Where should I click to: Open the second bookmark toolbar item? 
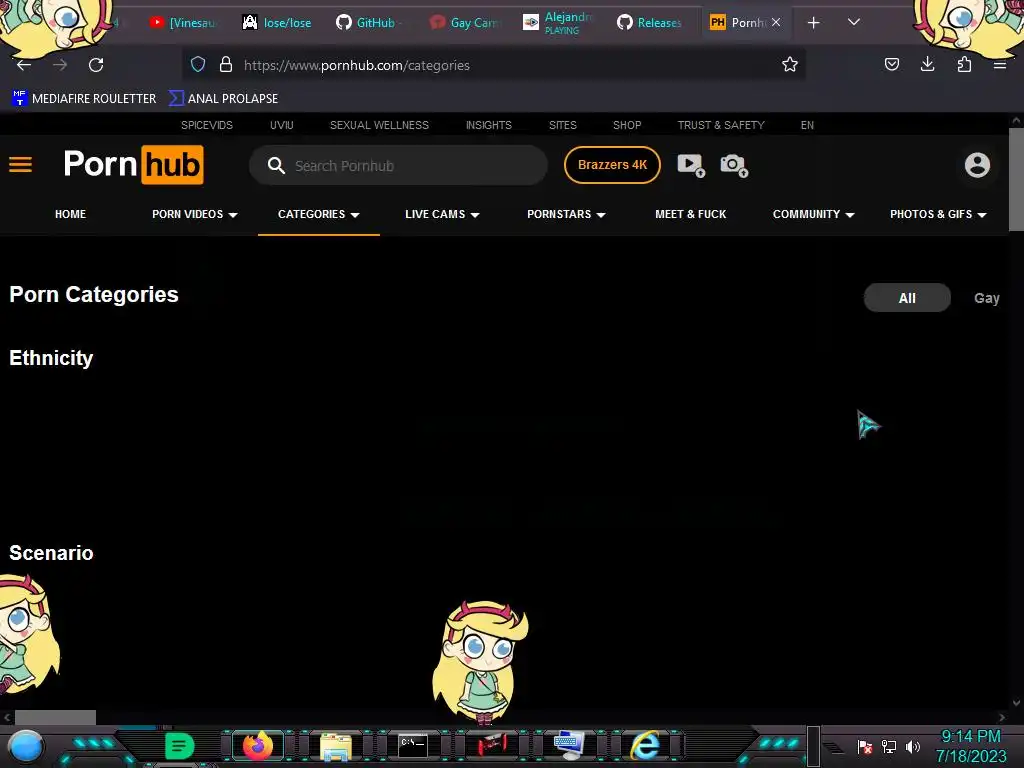[223, 99]
